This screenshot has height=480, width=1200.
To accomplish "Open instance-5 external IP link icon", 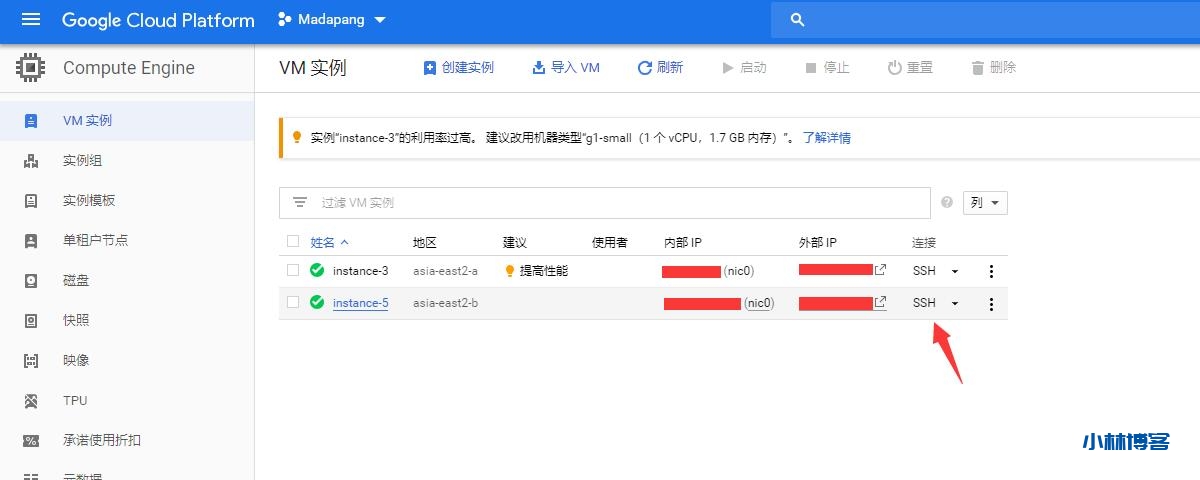I will coord(880,302).
